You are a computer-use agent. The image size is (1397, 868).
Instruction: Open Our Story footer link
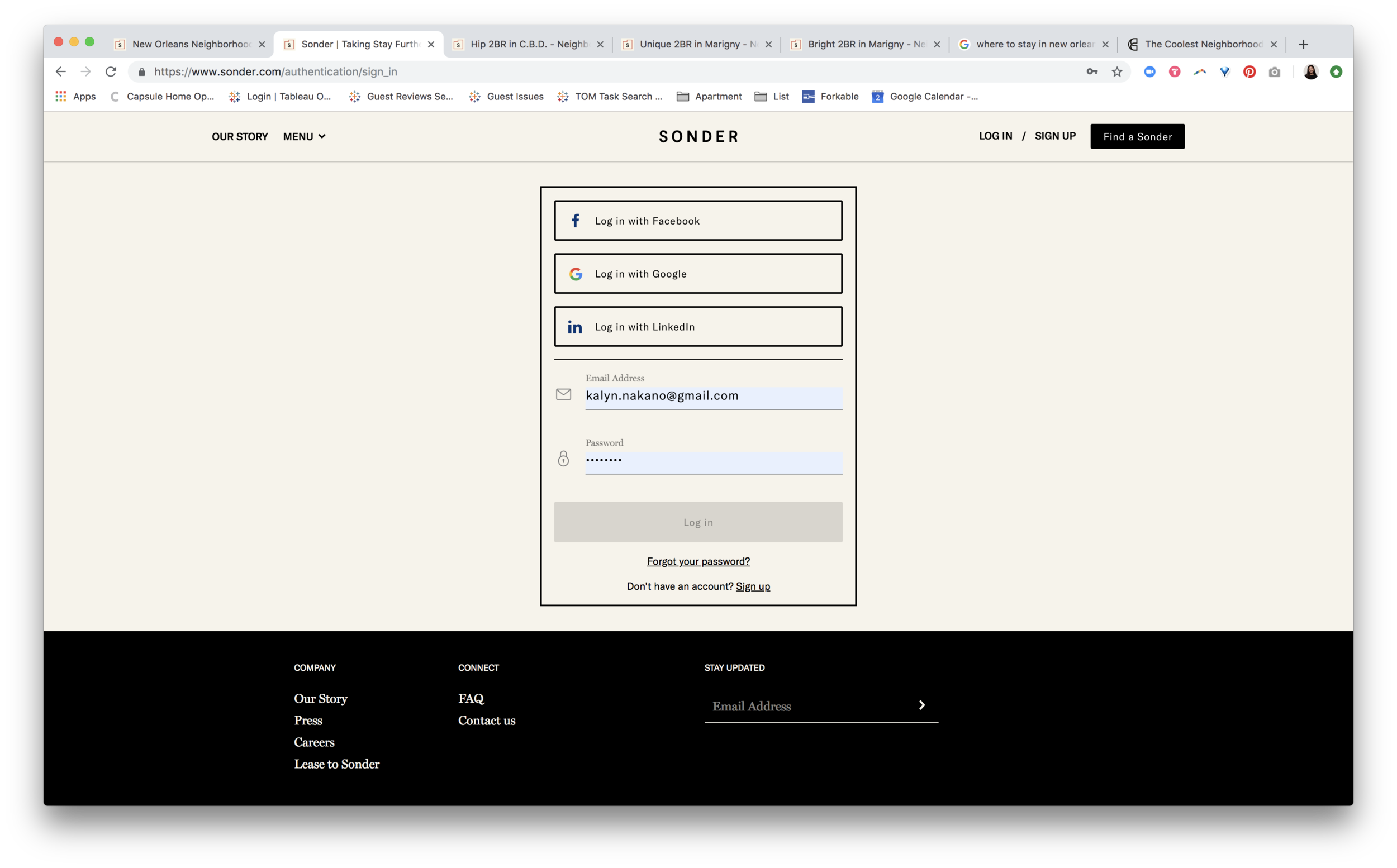pos(320,699)
